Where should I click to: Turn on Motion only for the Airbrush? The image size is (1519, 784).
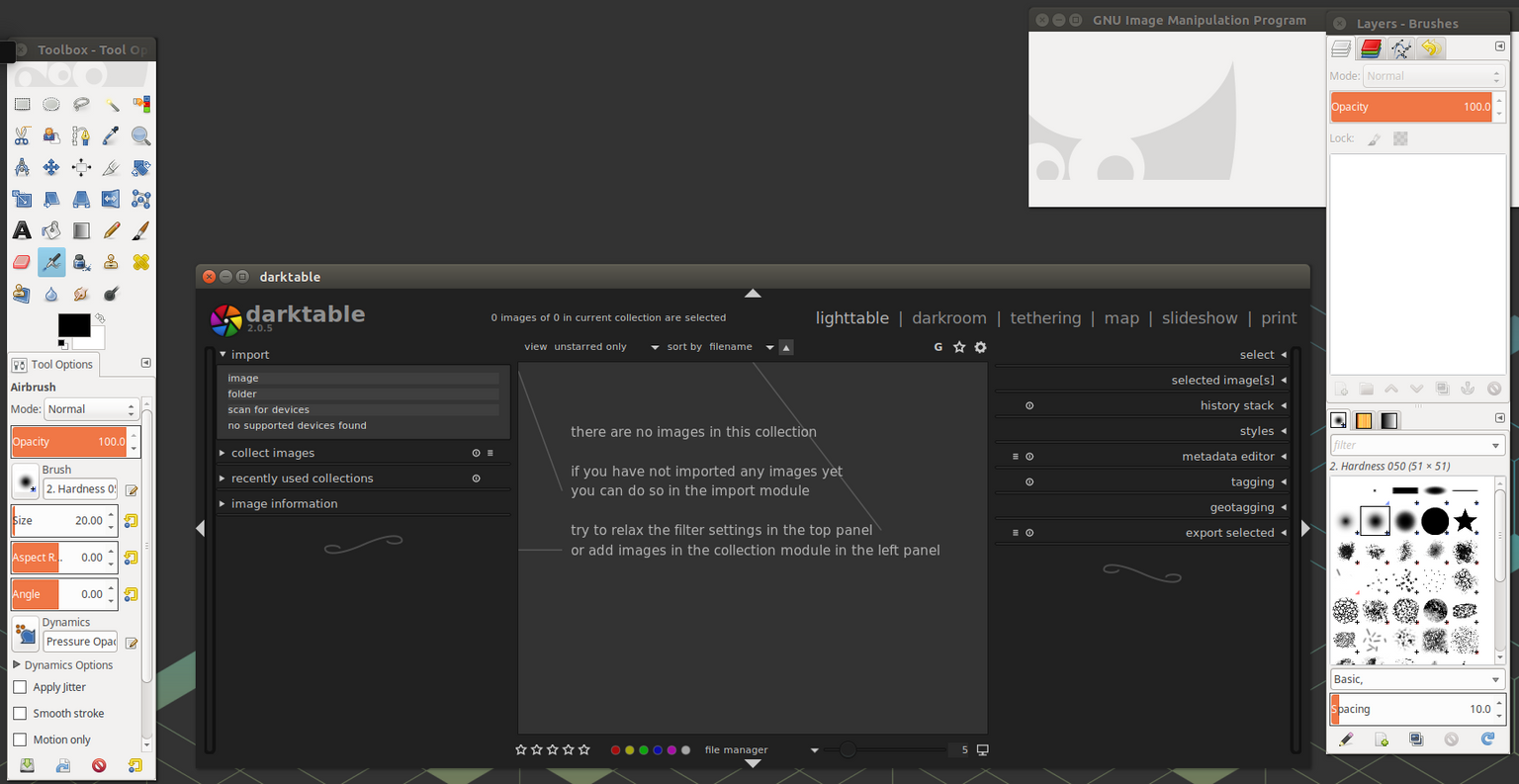[x=19, y=739]
